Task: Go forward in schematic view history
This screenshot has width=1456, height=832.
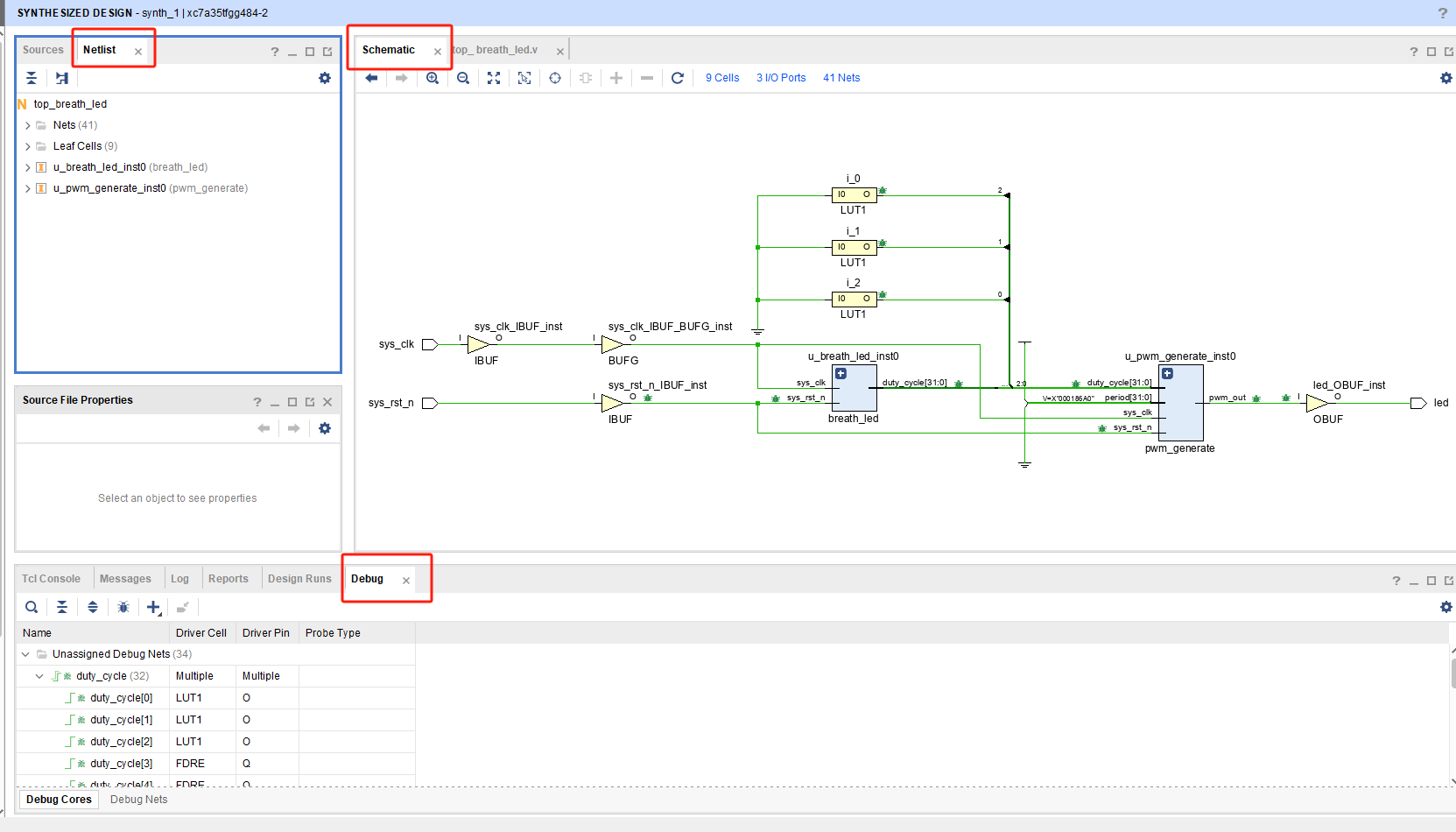Action: click(402, 78)
